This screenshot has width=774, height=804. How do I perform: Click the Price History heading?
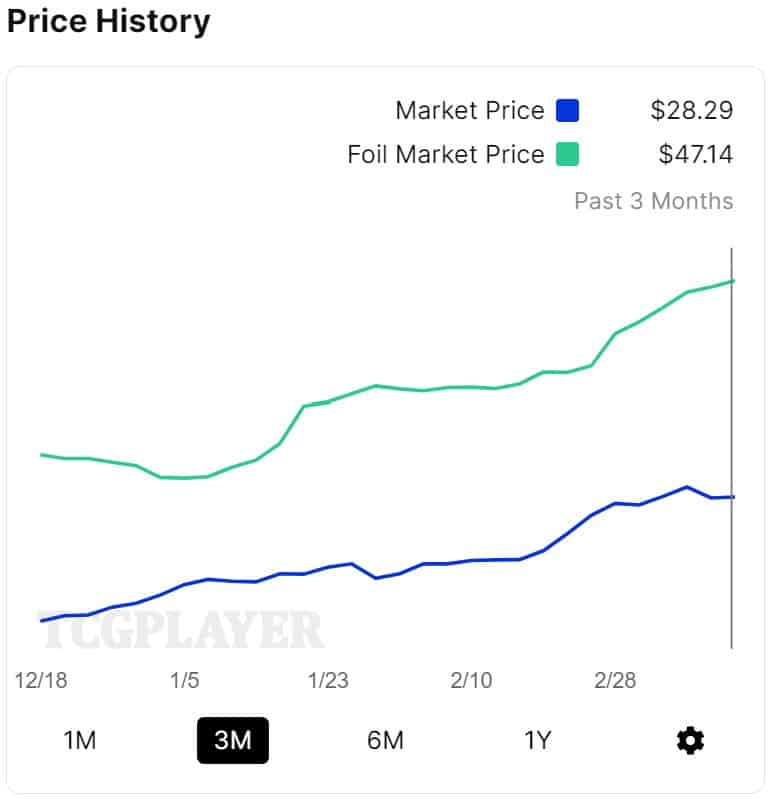click(109, 21)
